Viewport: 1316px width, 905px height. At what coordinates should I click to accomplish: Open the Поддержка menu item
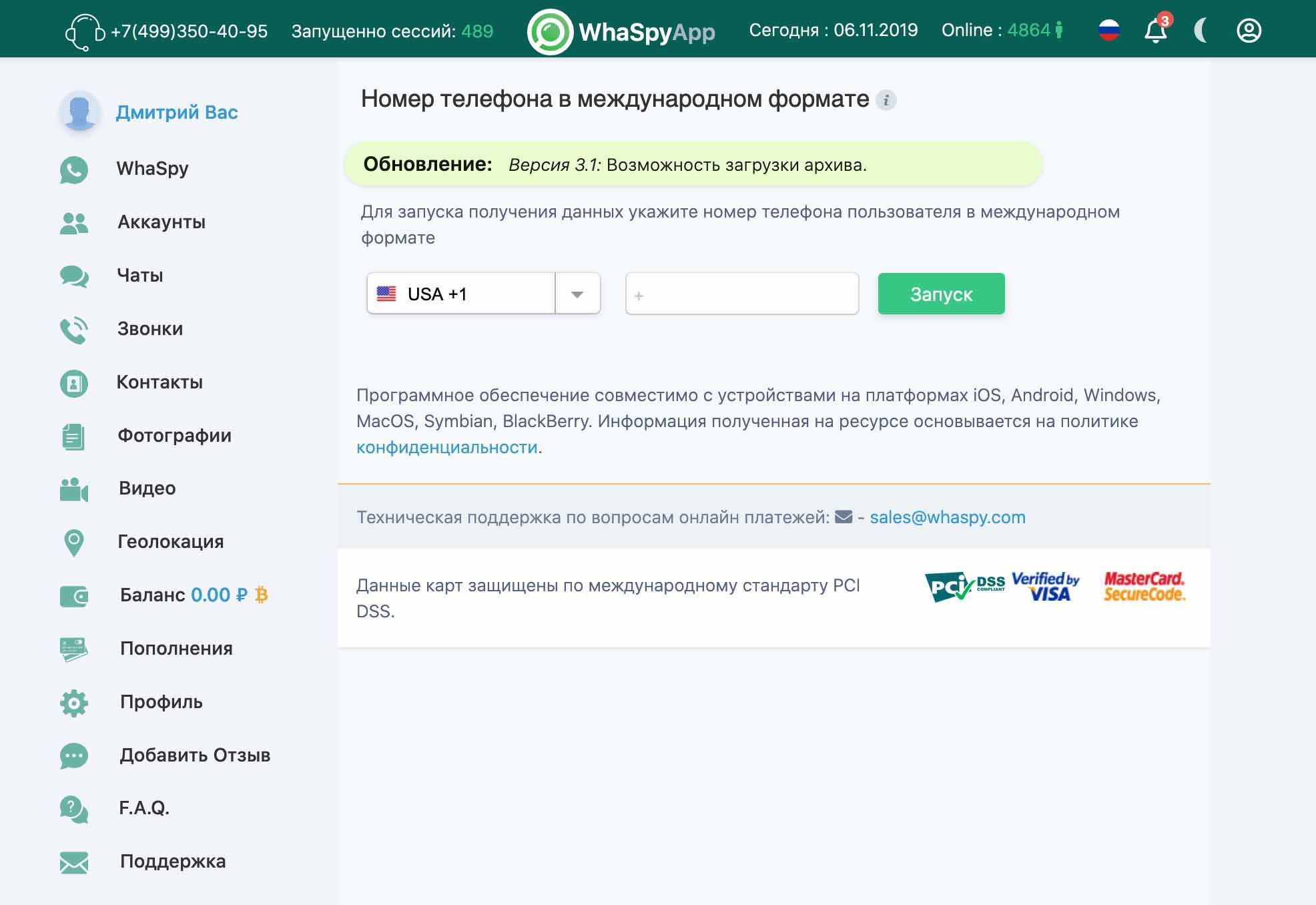tap(173, 862)
